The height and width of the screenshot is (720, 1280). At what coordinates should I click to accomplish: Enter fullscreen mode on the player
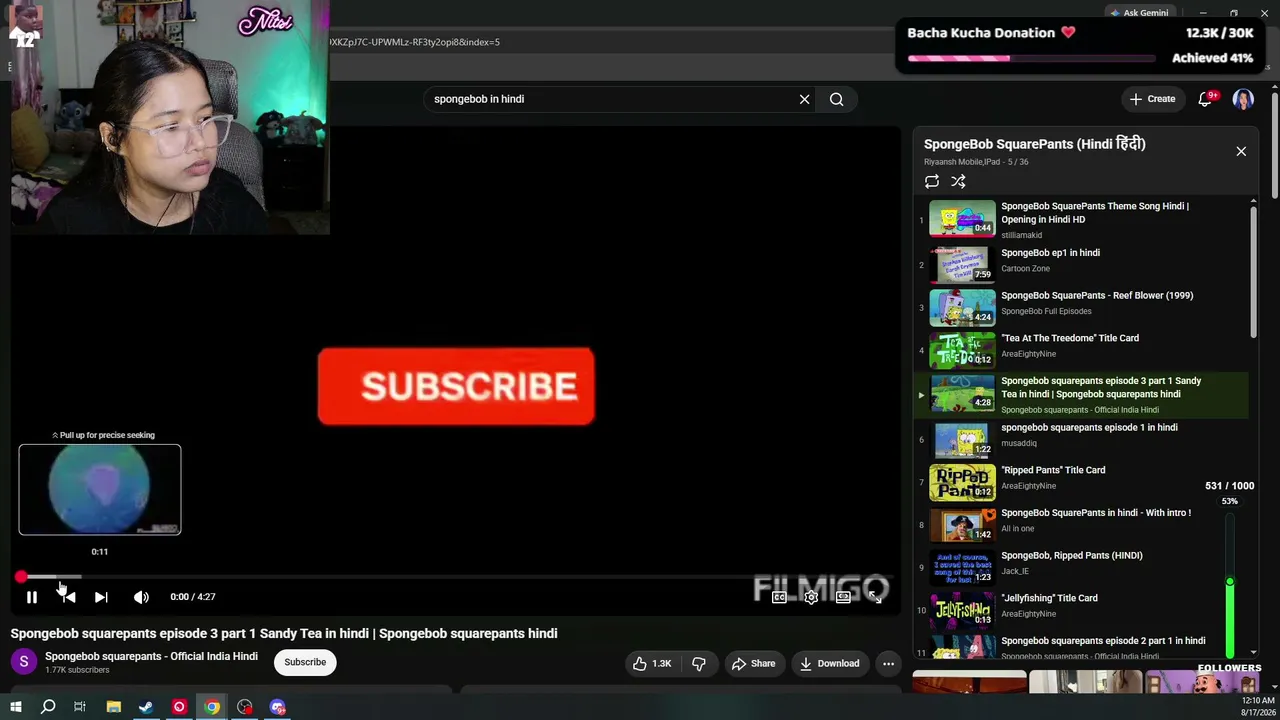(x=875, y=597)
